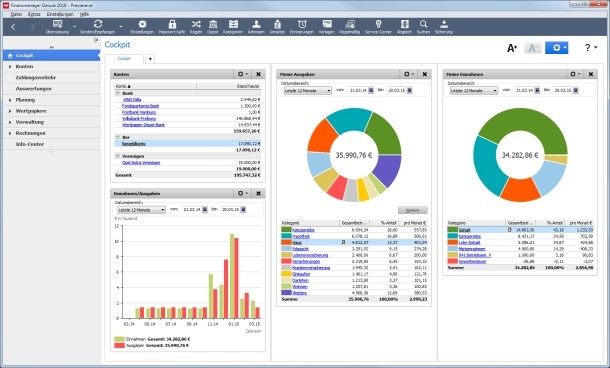Open the Suchen magnifier icon
Viewport: 610px width, 368px height.
423,24
